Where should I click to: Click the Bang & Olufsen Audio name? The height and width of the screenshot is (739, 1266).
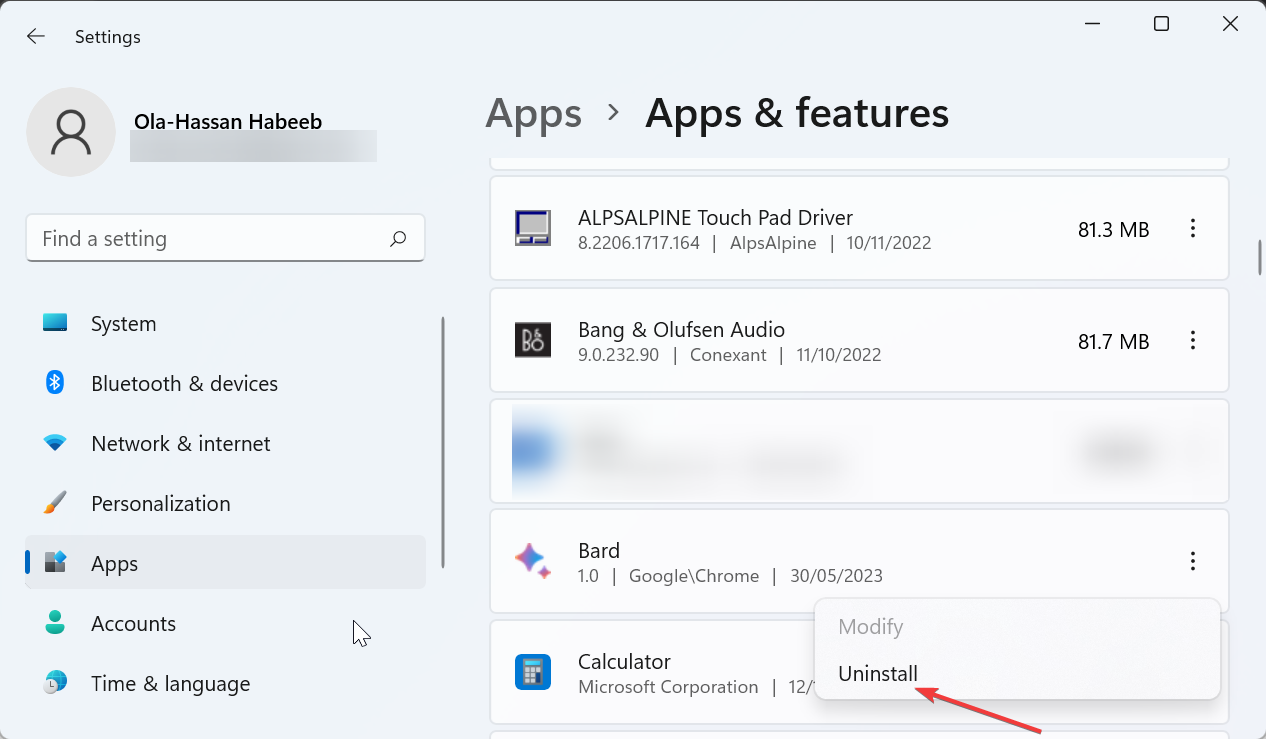(x=681, y=330)
